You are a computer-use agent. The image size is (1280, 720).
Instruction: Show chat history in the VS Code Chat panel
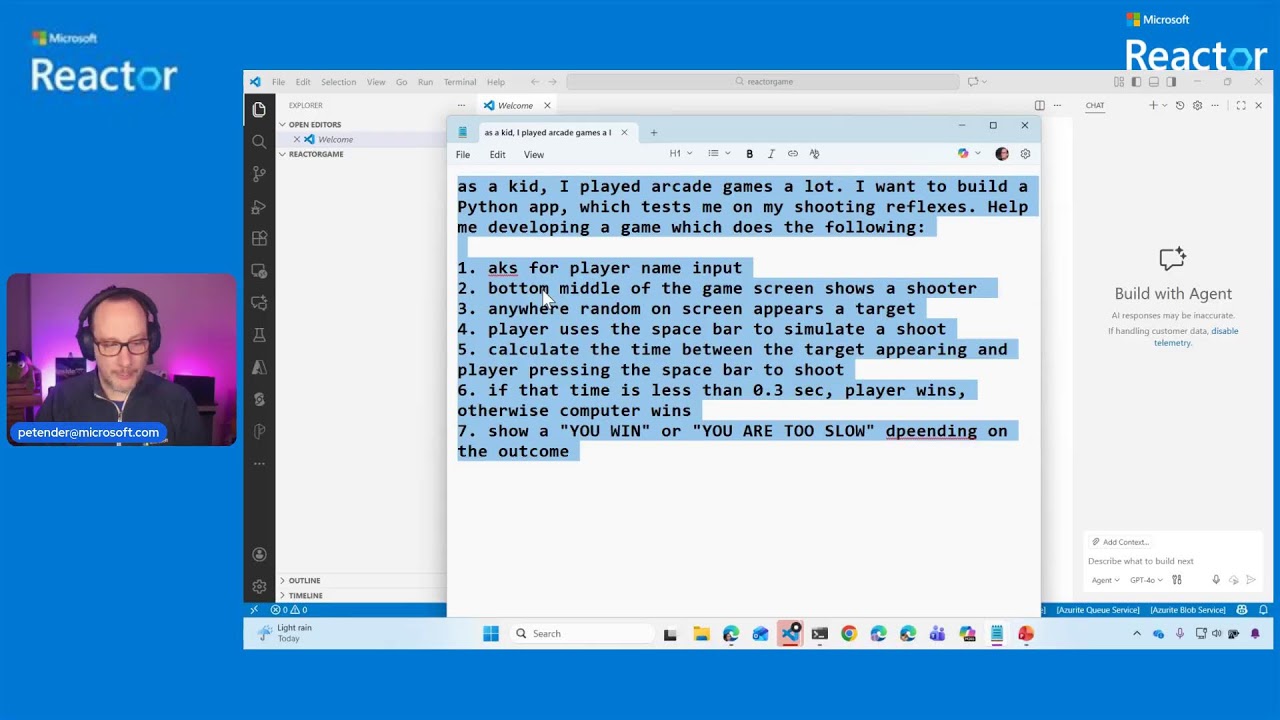(x=1180, y=105)
